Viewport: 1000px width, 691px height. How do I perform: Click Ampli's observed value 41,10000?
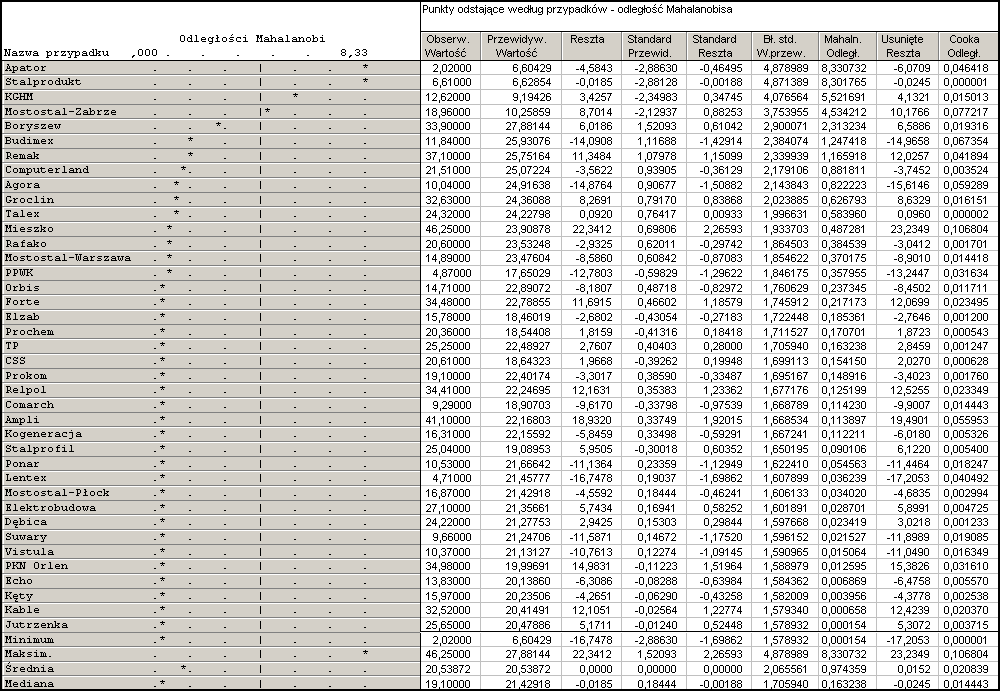point(447,420)
